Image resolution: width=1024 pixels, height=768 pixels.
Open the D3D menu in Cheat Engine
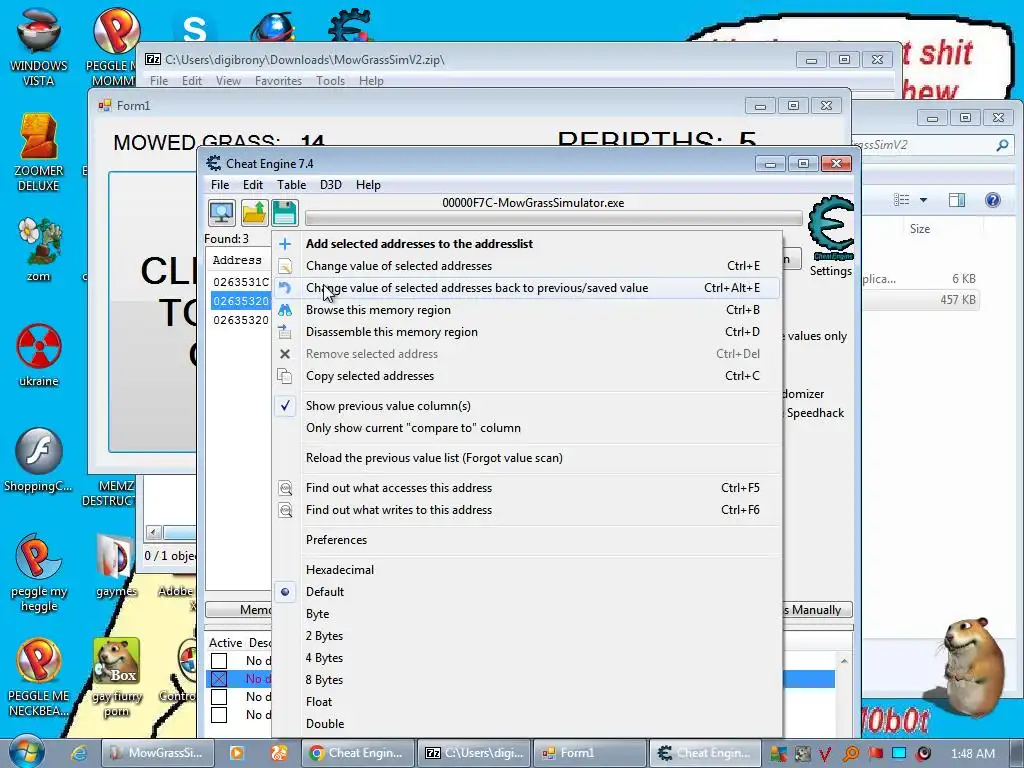[x=330, y=185]
